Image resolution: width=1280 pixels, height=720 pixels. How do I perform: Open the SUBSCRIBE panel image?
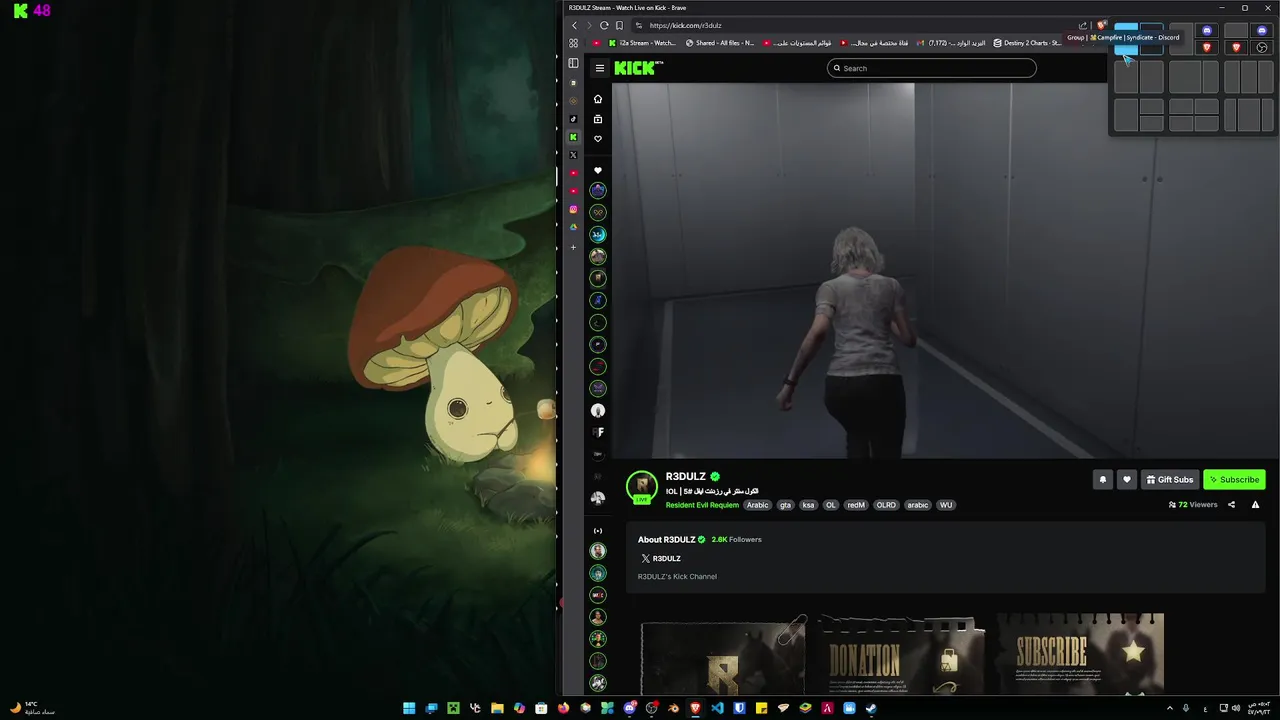point(1080,654)
